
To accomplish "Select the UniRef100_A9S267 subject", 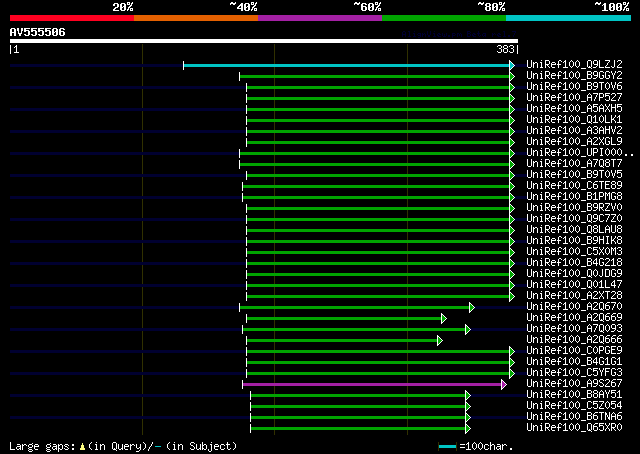I will tap(574, 384).
